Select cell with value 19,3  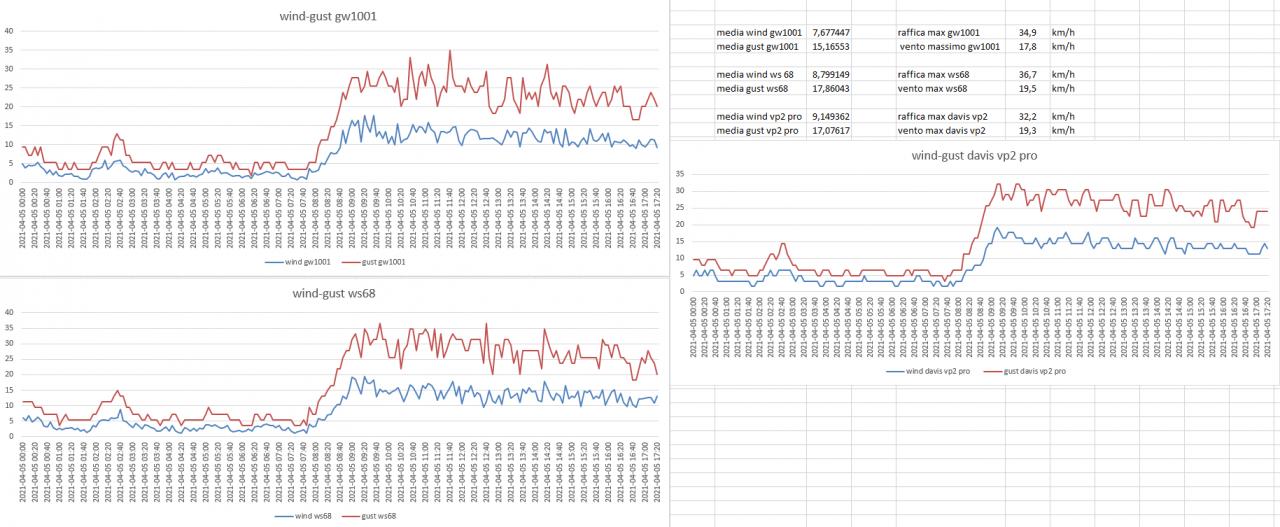[x=1027, y=130]
